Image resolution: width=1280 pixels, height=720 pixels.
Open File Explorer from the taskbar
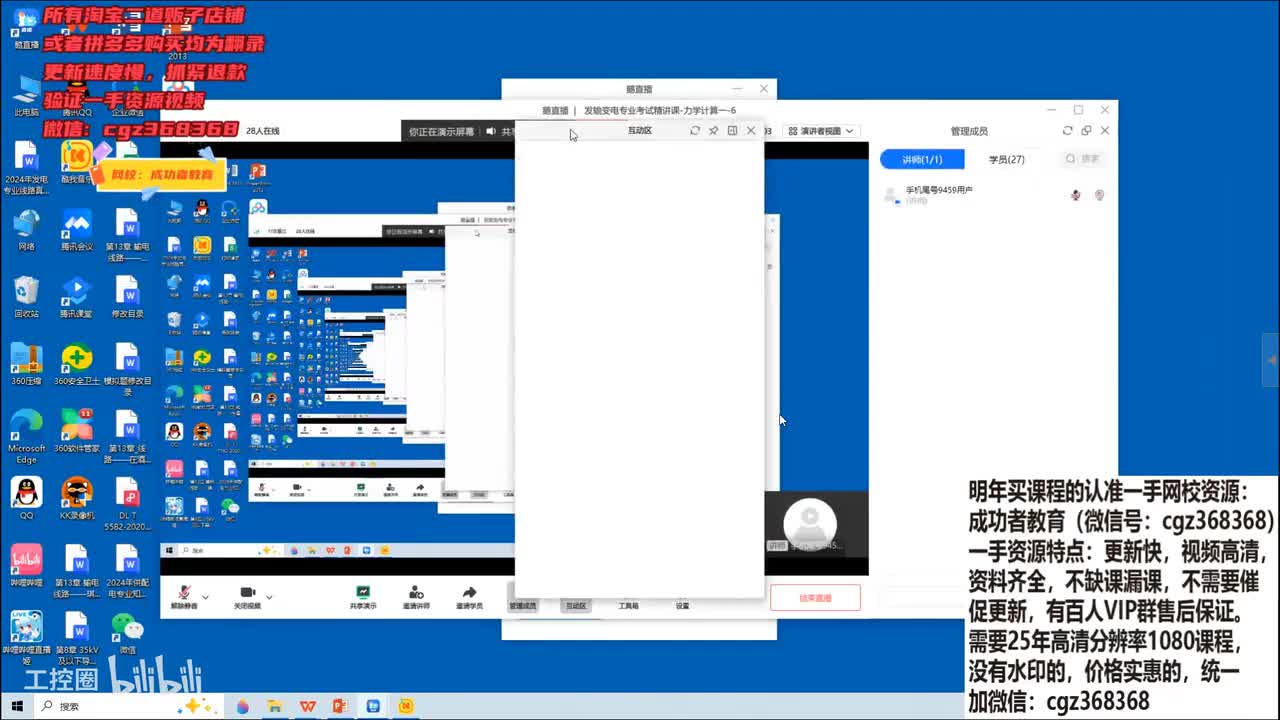274,706
